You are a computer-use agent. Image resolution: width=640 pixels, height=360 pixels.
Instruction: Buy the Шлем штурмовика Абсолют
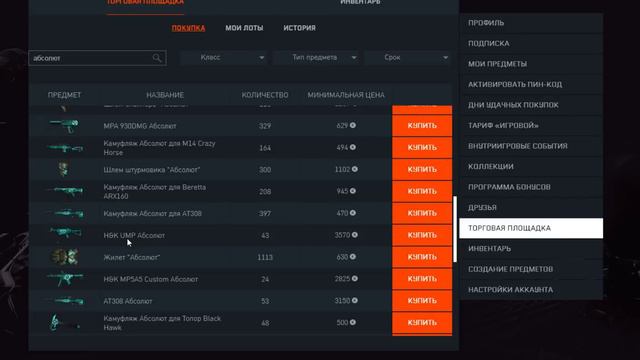point(422,169)
